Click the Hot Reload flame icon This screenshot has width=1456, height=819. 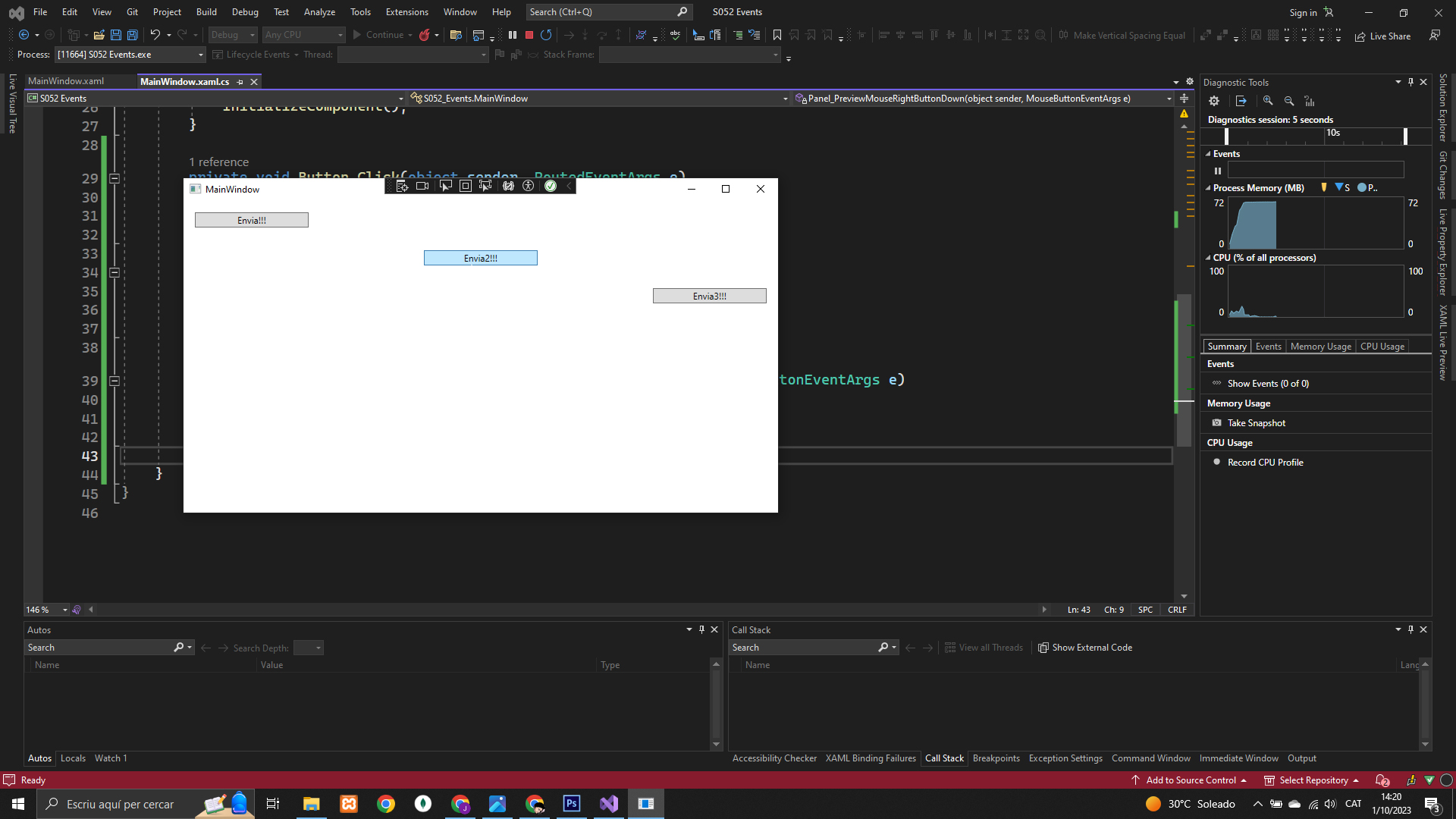click(425, 35)
